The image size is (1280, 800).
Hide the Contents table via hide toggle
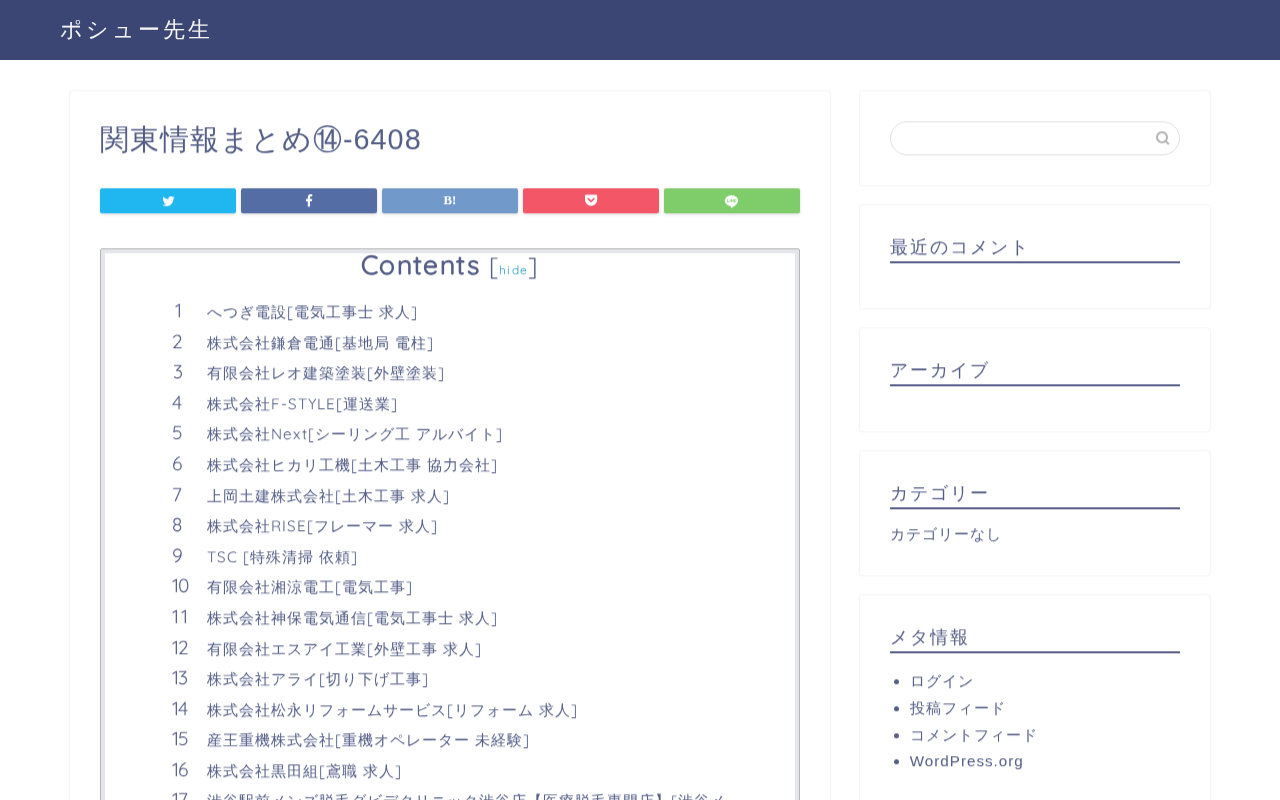pyautogui.click(x=513, y=270)
